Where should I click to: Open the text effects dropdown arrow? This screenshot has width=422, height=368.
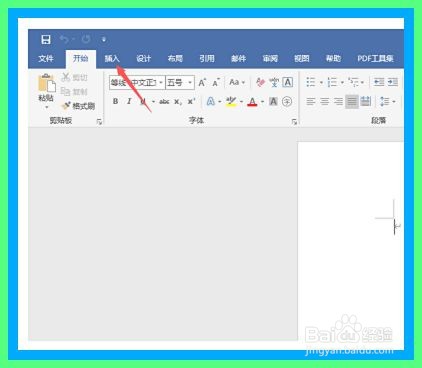(x=220, y=102)
